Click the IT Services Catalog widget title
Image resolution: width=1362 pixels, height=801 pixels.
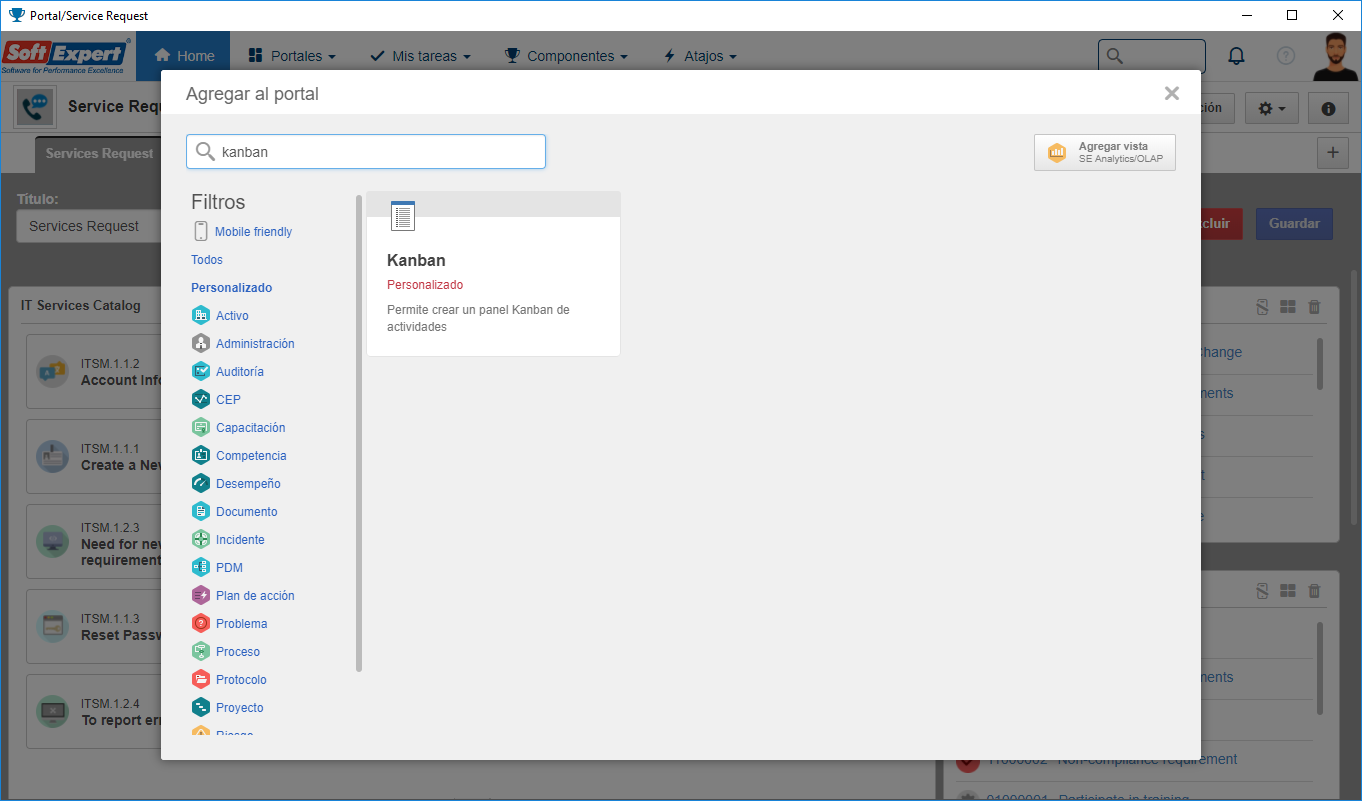[x=81, y=305]
